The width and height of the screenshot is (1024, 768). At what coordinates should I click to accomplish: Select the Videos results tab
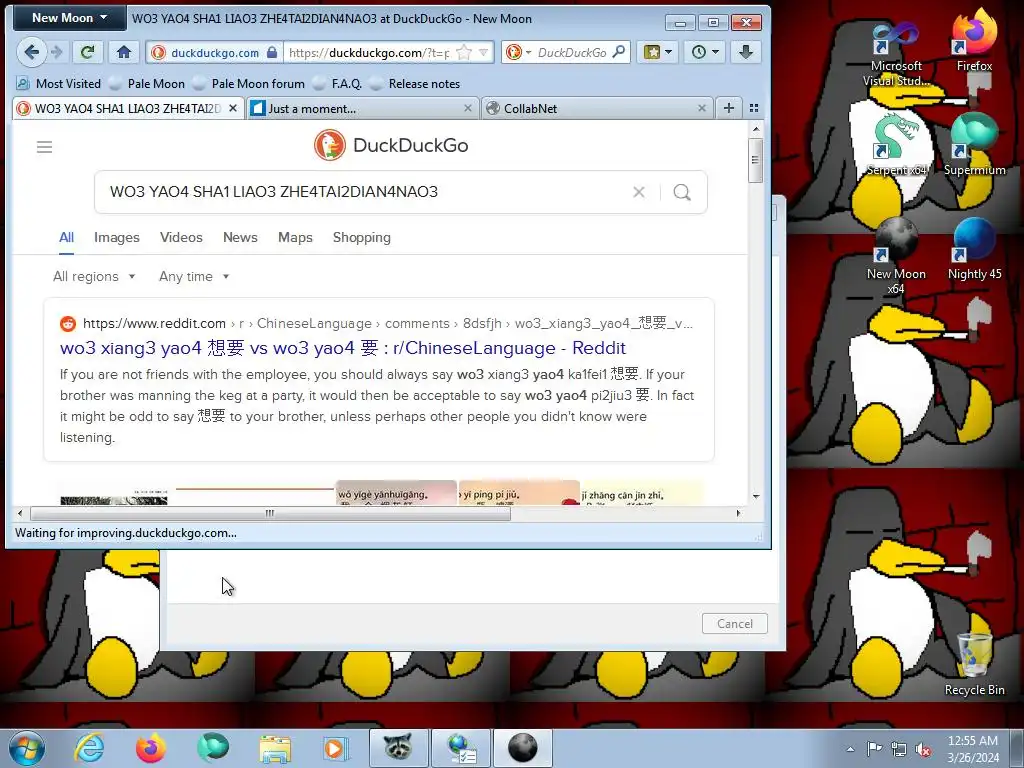[x=182, y=238]
